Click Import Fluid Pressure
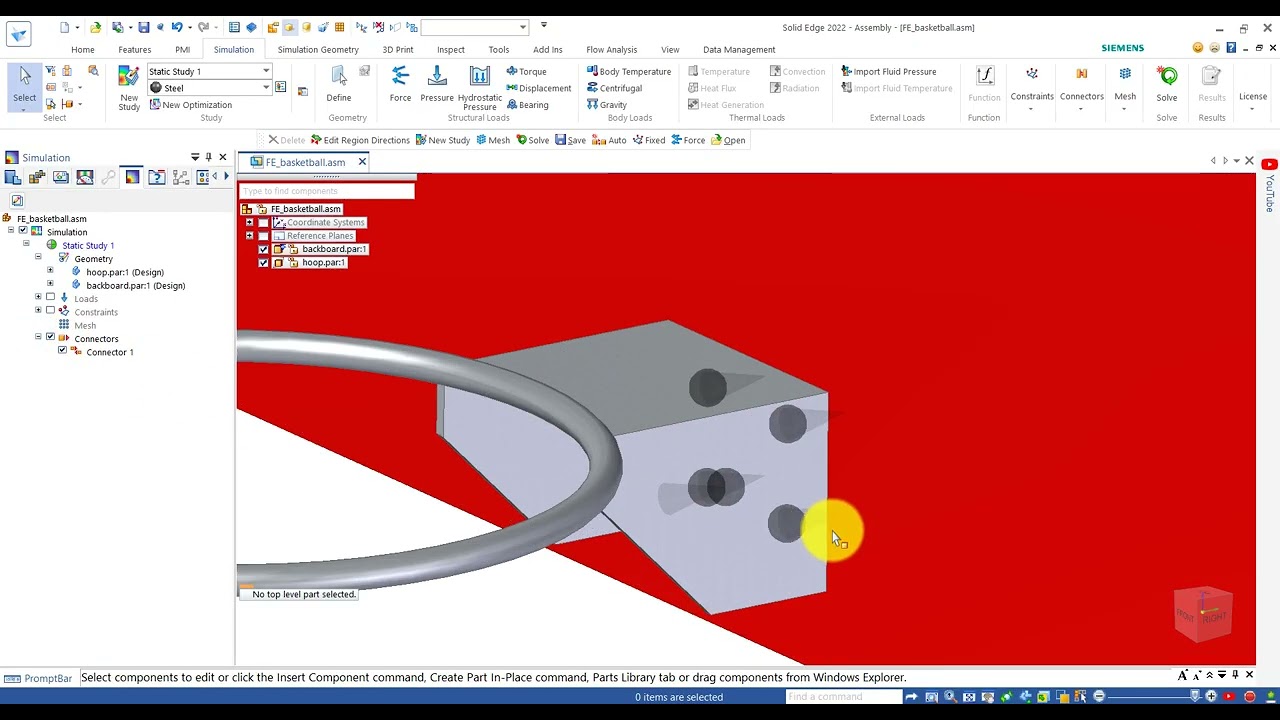 (889, 71)
